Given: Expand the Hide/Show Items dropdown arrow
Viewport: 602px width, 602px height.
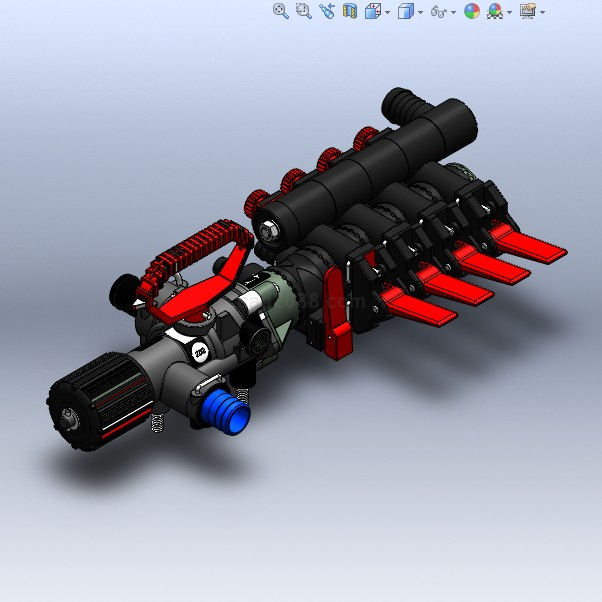Looking at the screenshot, I should pos(453,12).
